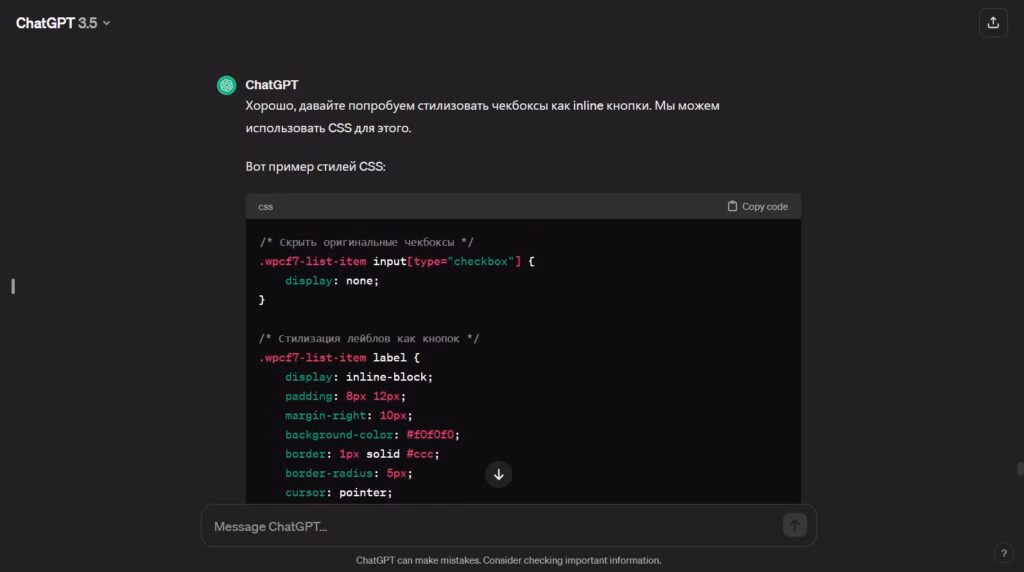Click the ChatGPT avatar logo icon
This screenshot has height=572, width=1024.
click(x=227, y=85)
